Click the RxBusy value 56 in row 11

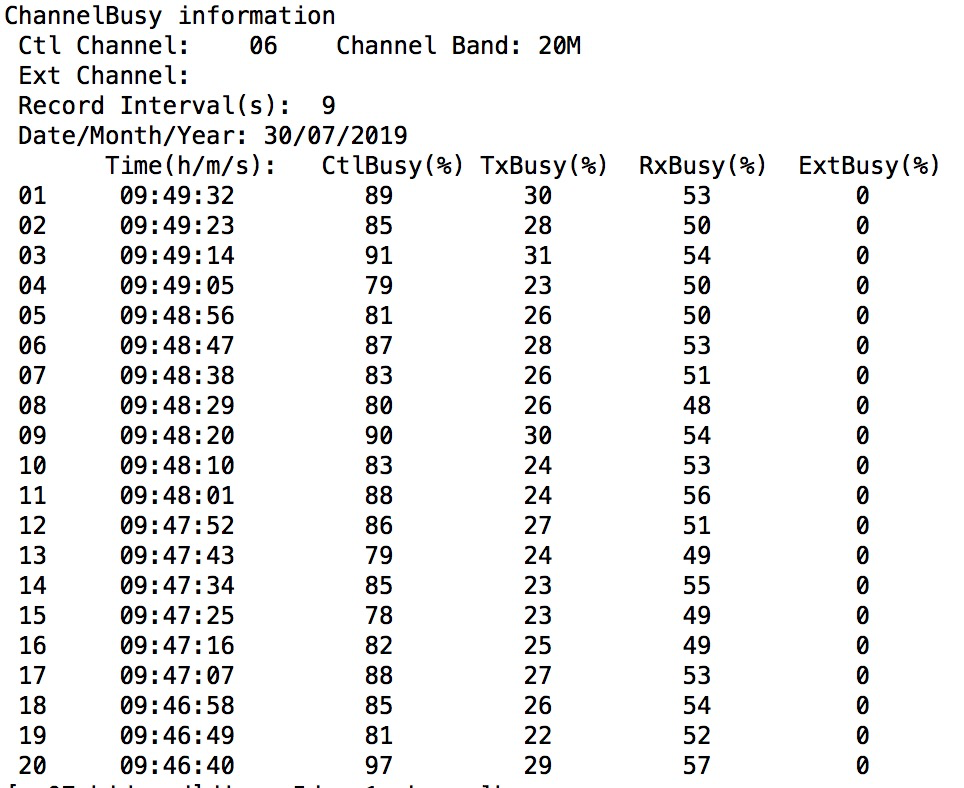pyautogui.click(x=697, y=496)
